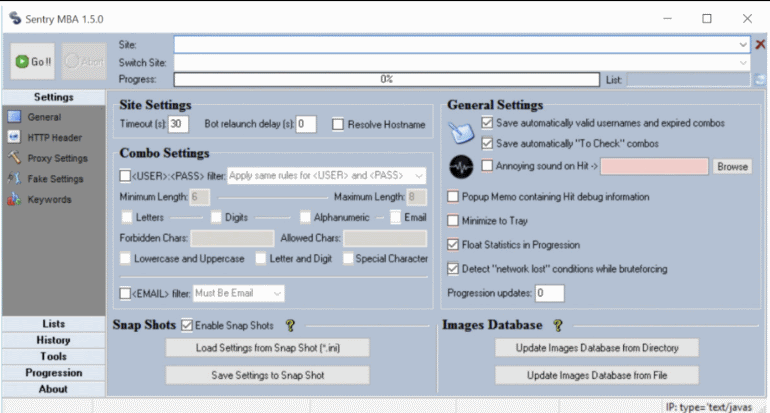Screen dimensions: 770x413
Task: Click the Allowed Chars field
Action: pos(385,238)
